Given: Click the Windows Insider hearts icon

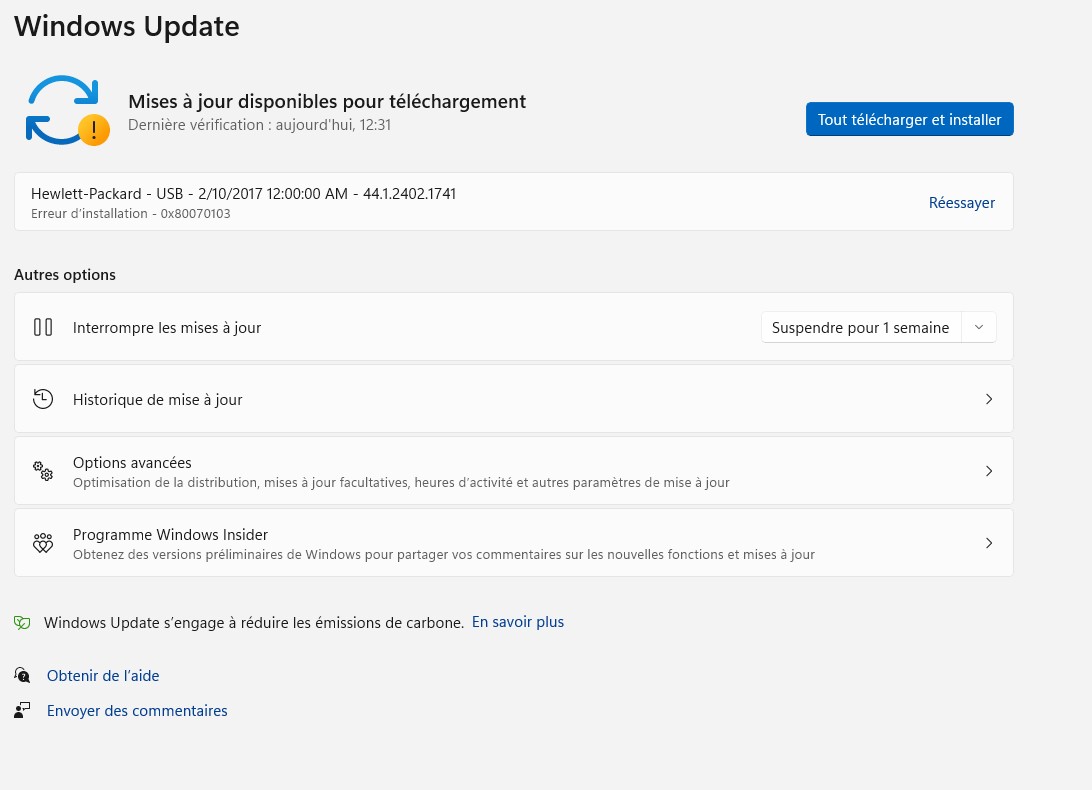Looking at the screenshot, I should (x=42, y=543).
